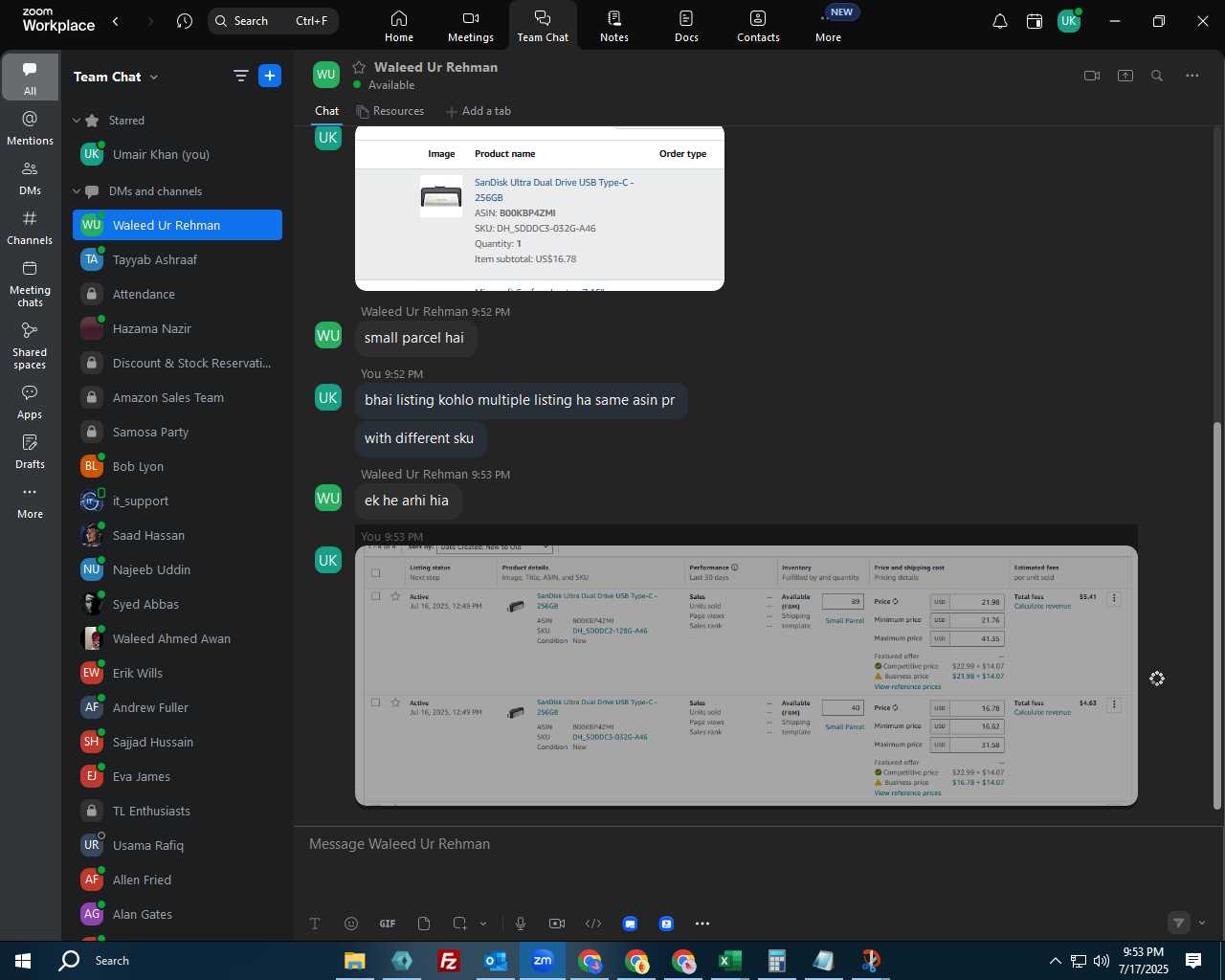Open Shared spaces in sidebar
This screenshot has height=980, width=1225.
click(30, 345)
